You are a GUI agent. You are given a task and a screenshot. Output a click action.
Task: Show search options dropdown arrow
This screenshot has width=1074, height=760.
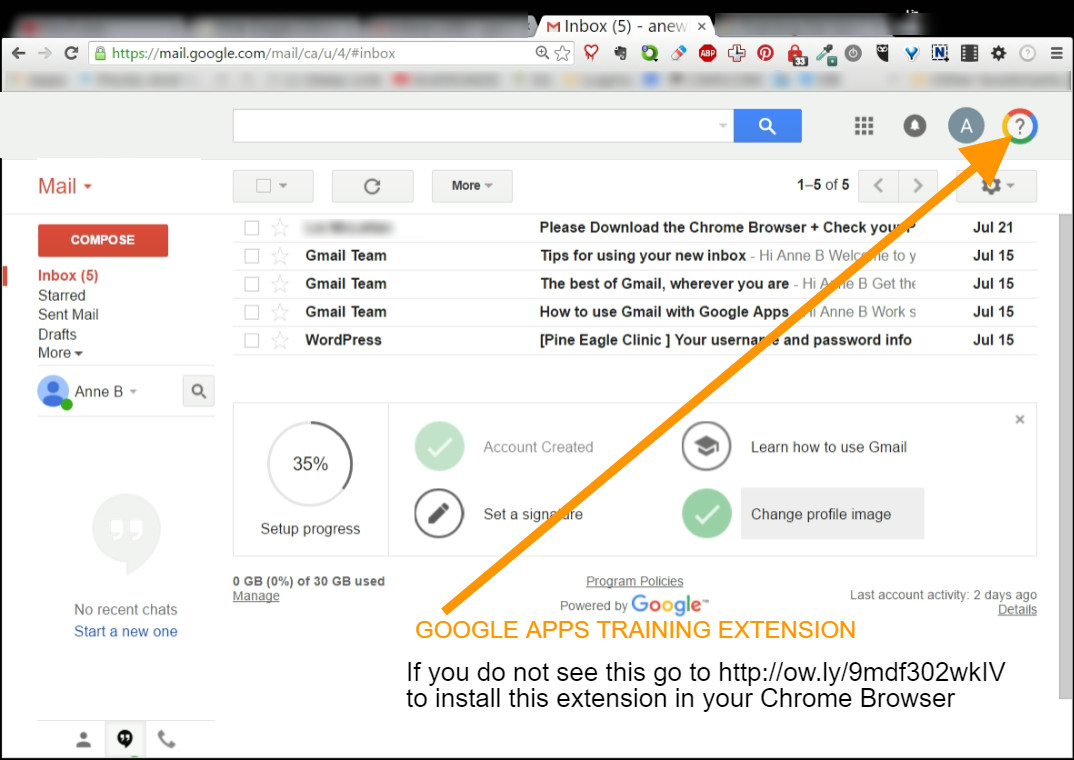point(723,125)
